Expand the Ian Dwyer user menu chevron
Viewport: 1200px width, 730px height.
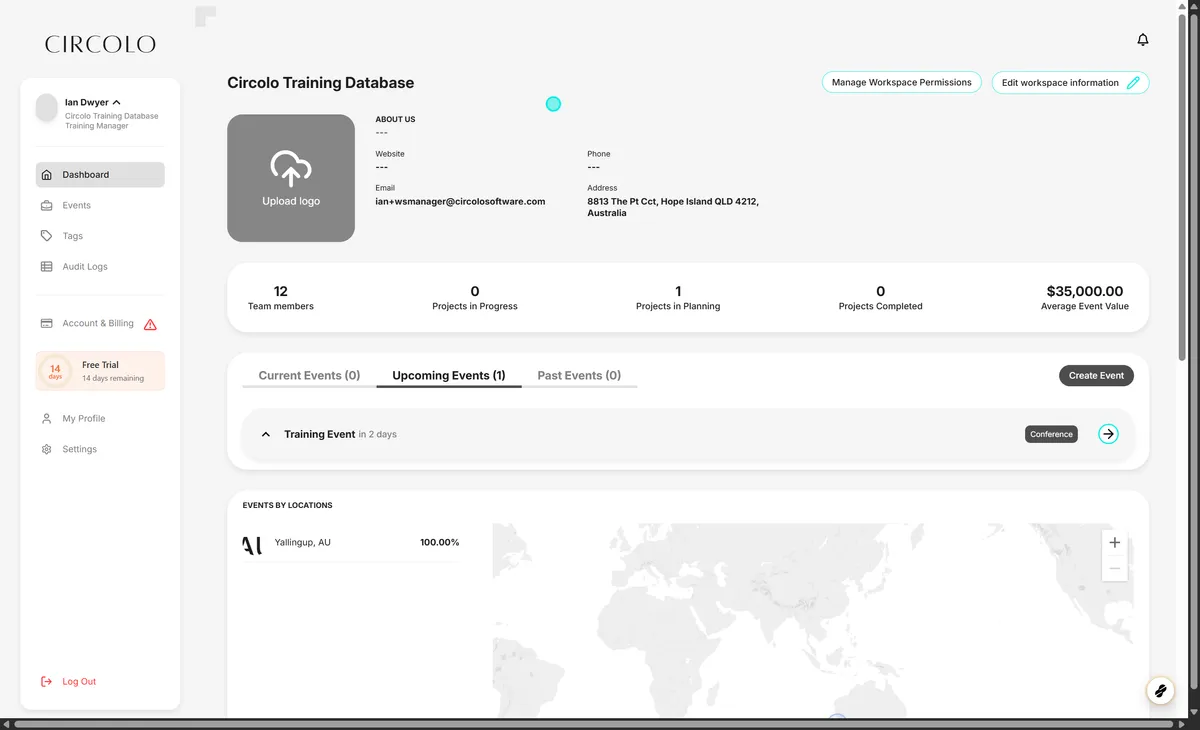pyautogui.click(x=117, y=103)
